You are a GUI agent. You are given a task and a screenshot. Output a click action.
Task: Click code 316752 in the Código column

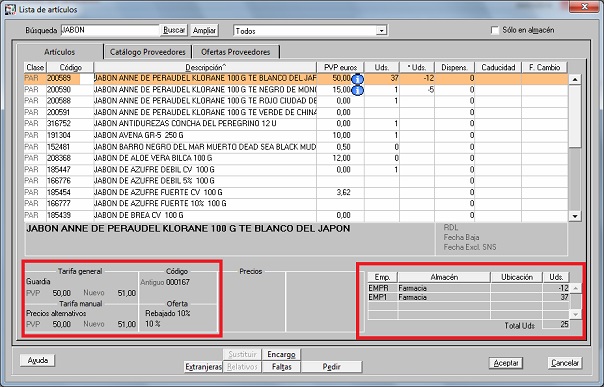pyautogui.click(x=59, y=124)
